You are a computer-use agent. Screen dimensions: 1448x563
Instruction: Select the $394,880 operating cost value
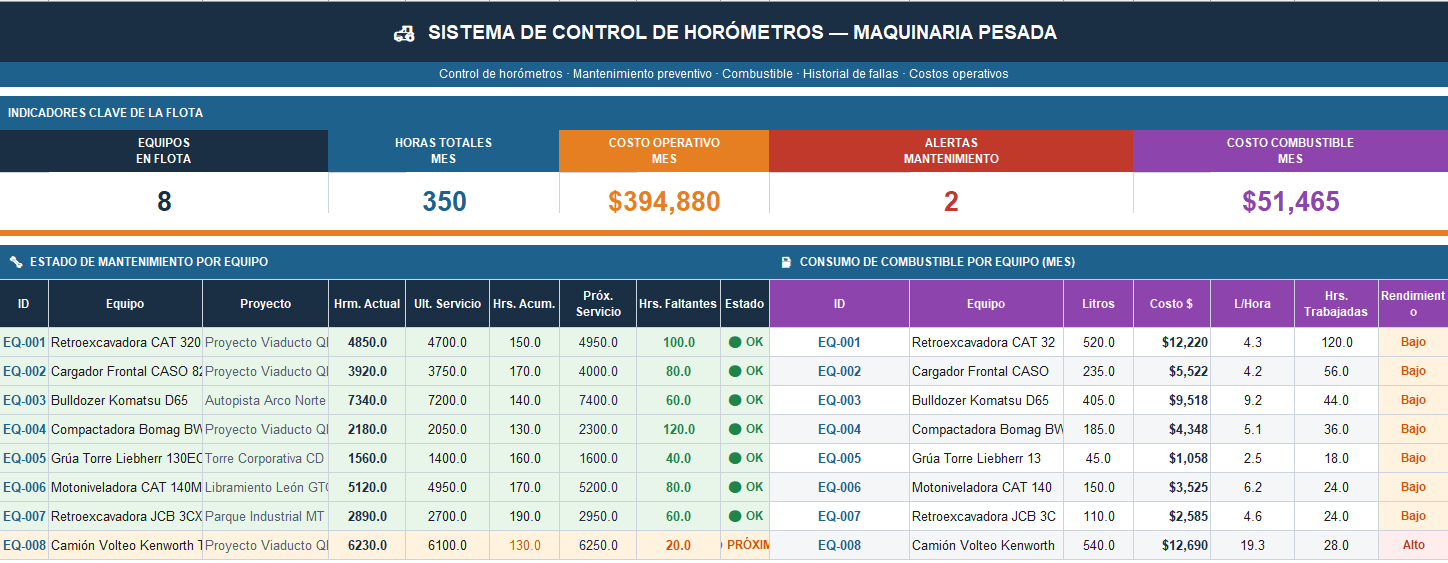tap(664, 202)
